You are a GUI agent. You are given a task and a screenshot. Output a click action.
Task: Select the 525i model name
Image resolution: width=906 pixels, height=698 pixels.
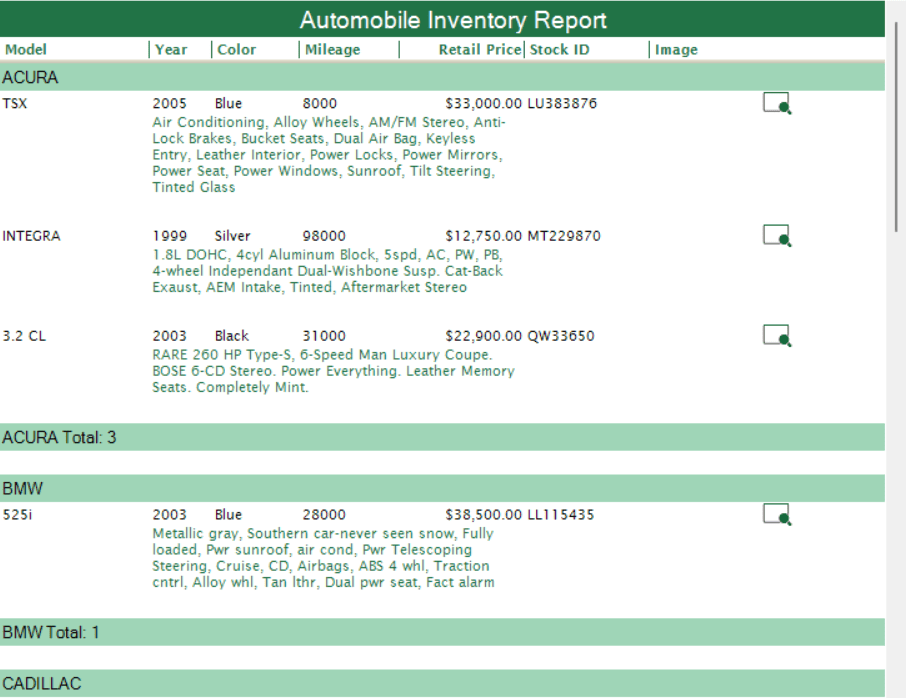(17, 514)
